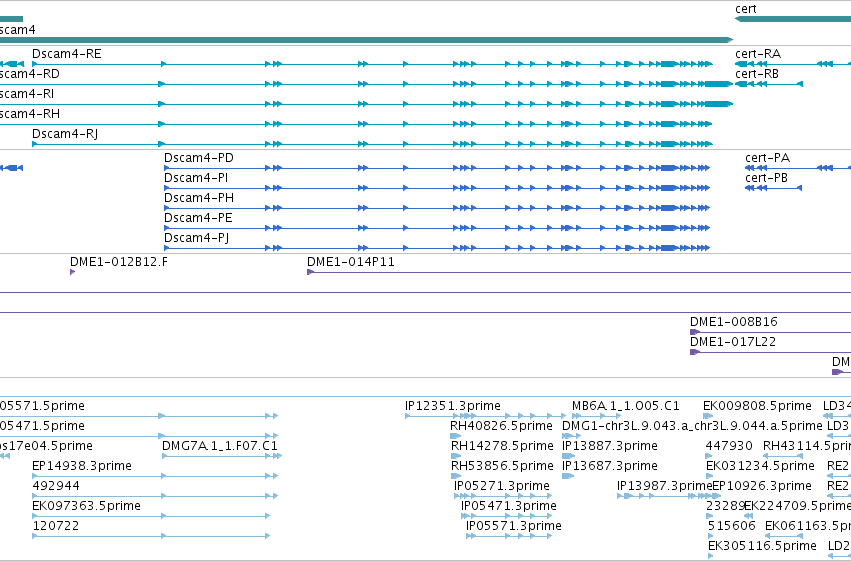Click the IP05271.3prime EST label
Screen dimensions: 851x561
502,486
